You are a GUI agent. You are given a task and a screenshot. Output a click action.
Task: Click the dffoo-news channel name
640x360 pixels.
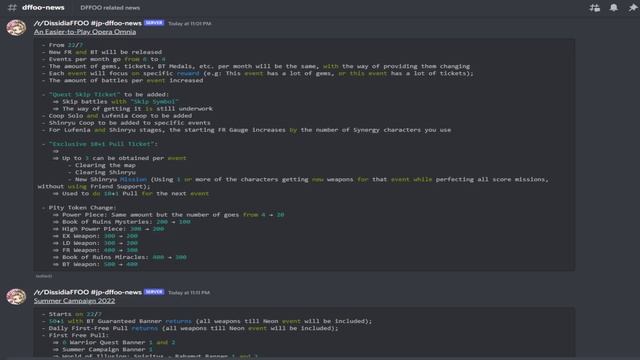(43, 7)
